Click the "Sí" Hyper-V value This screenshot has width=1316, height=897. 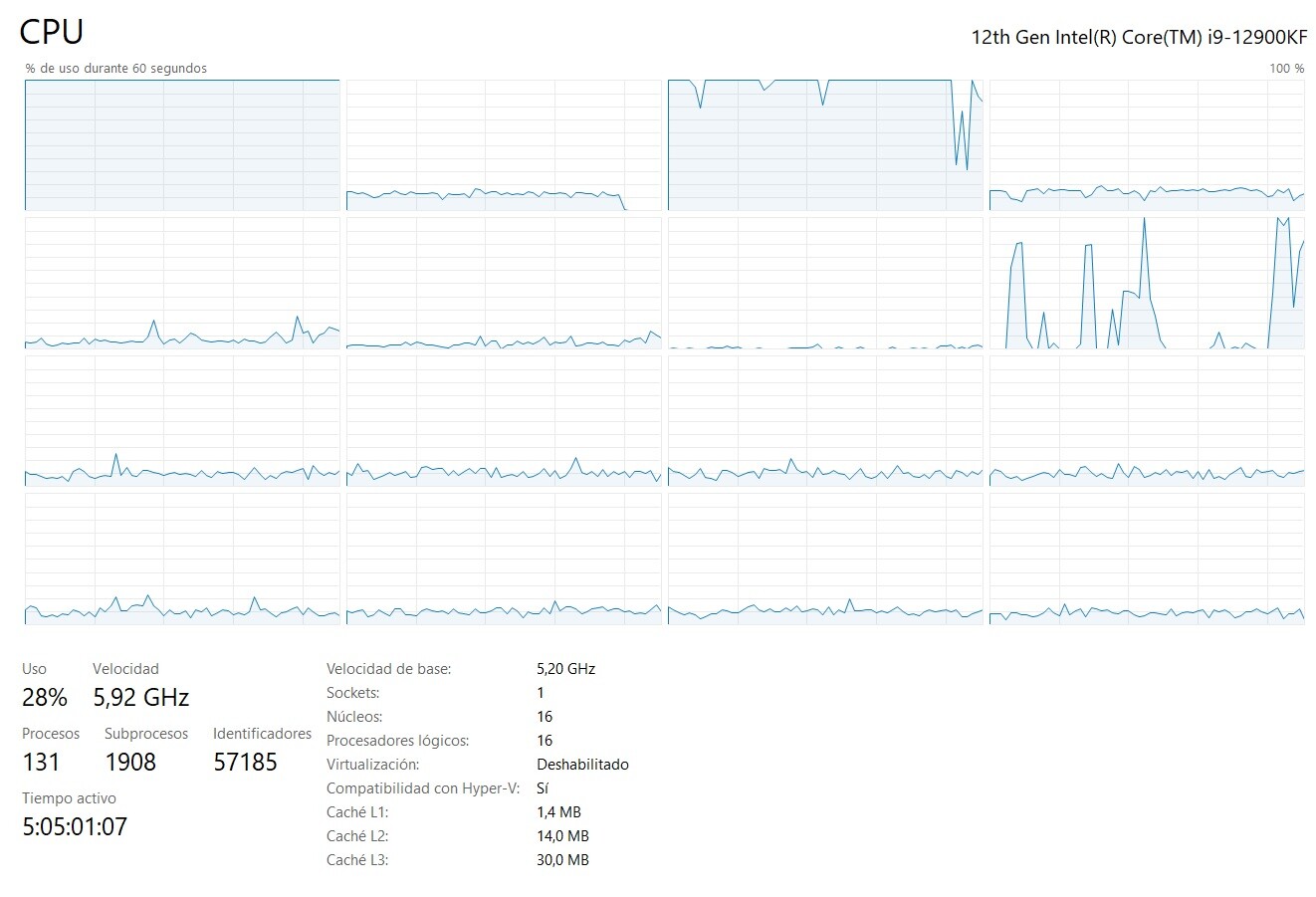click(x=543, y=788)
